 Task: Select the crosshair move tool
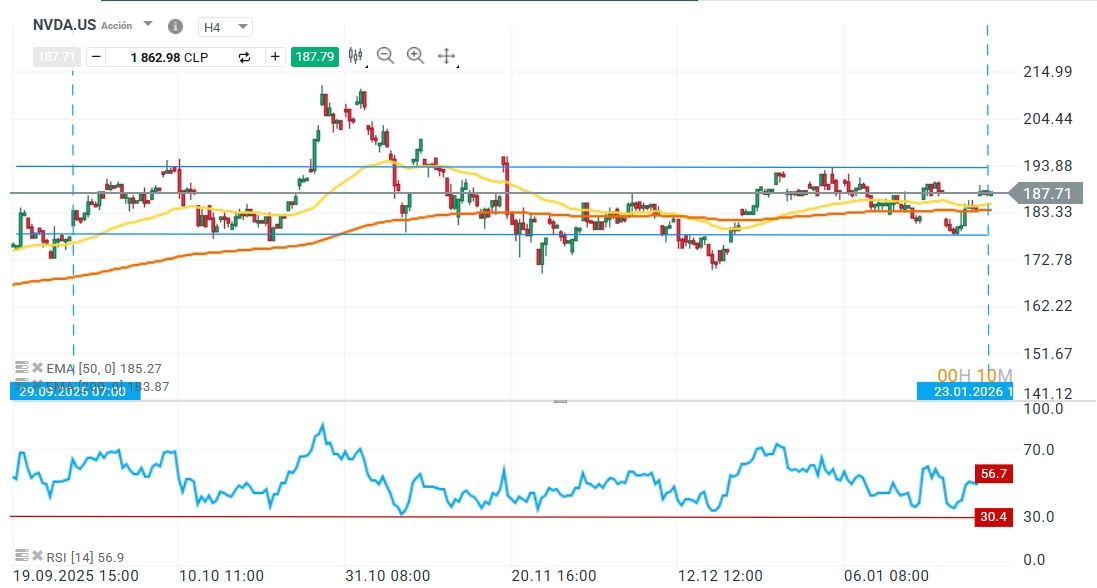coord(446,56)
